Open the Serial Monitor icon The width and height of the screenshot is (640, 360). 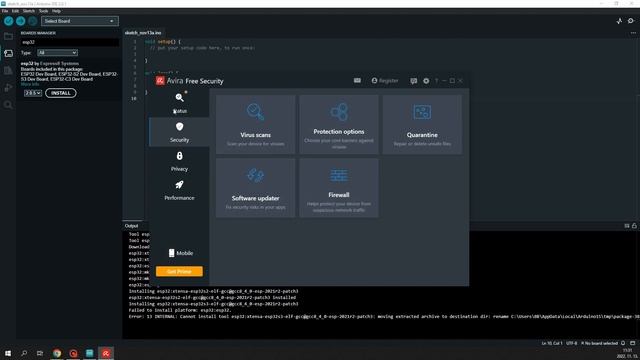pyautogui.click(x=631, y=21)
